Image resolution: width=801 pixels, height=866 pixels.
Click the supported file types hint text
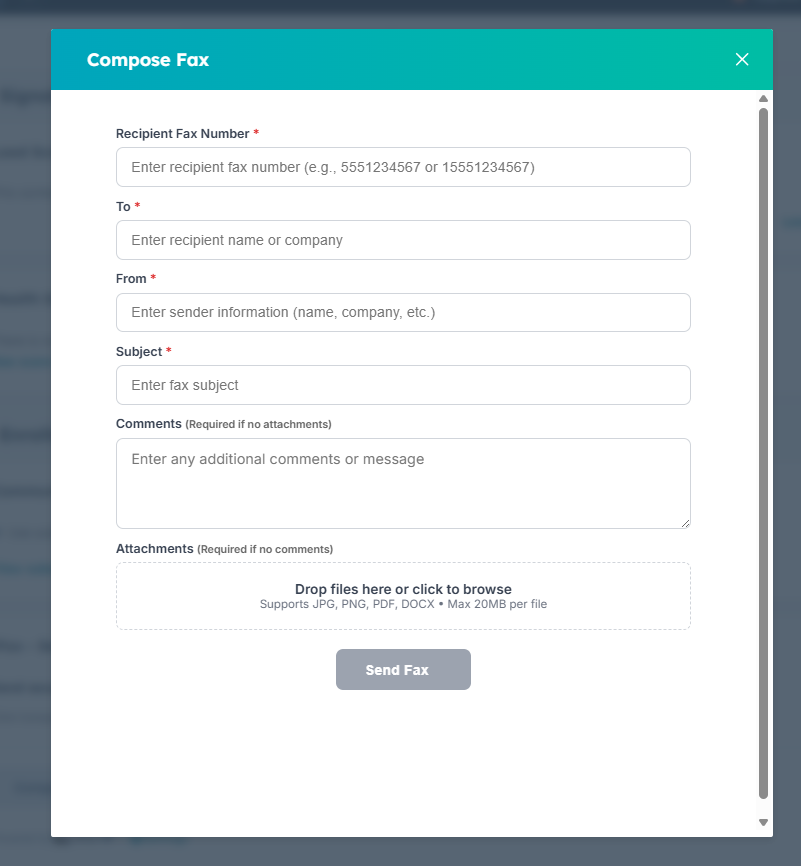click(x=403, y=605)
